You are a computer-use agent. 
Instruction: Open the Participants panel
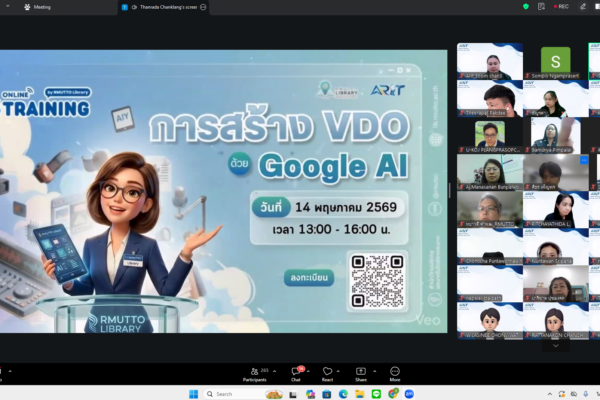pyautogui.click(x=255, y=374)
